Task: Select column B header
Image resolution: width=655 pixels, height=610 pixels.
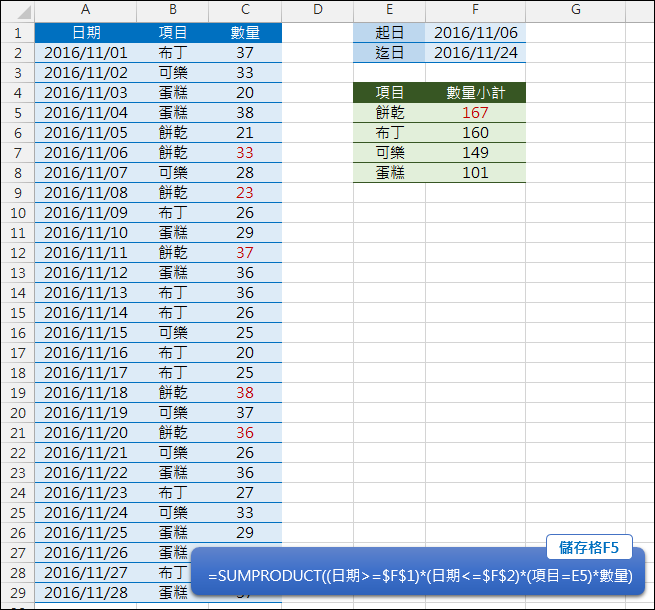Action: click(173, 10)
